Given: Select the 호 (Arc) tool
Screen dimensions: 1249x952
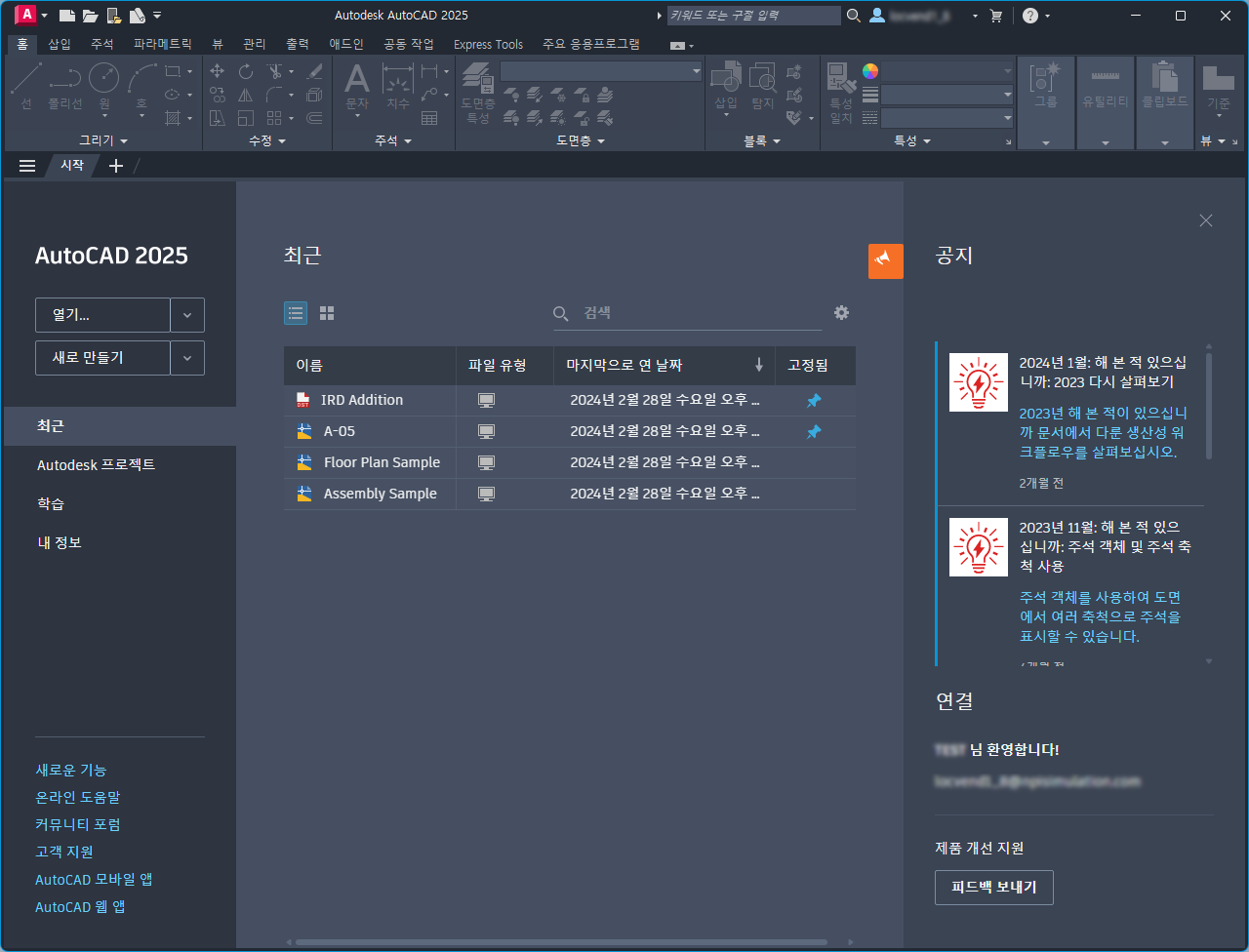Looking at the screenshot, I should pyautogui.click(x=141, y=90).
